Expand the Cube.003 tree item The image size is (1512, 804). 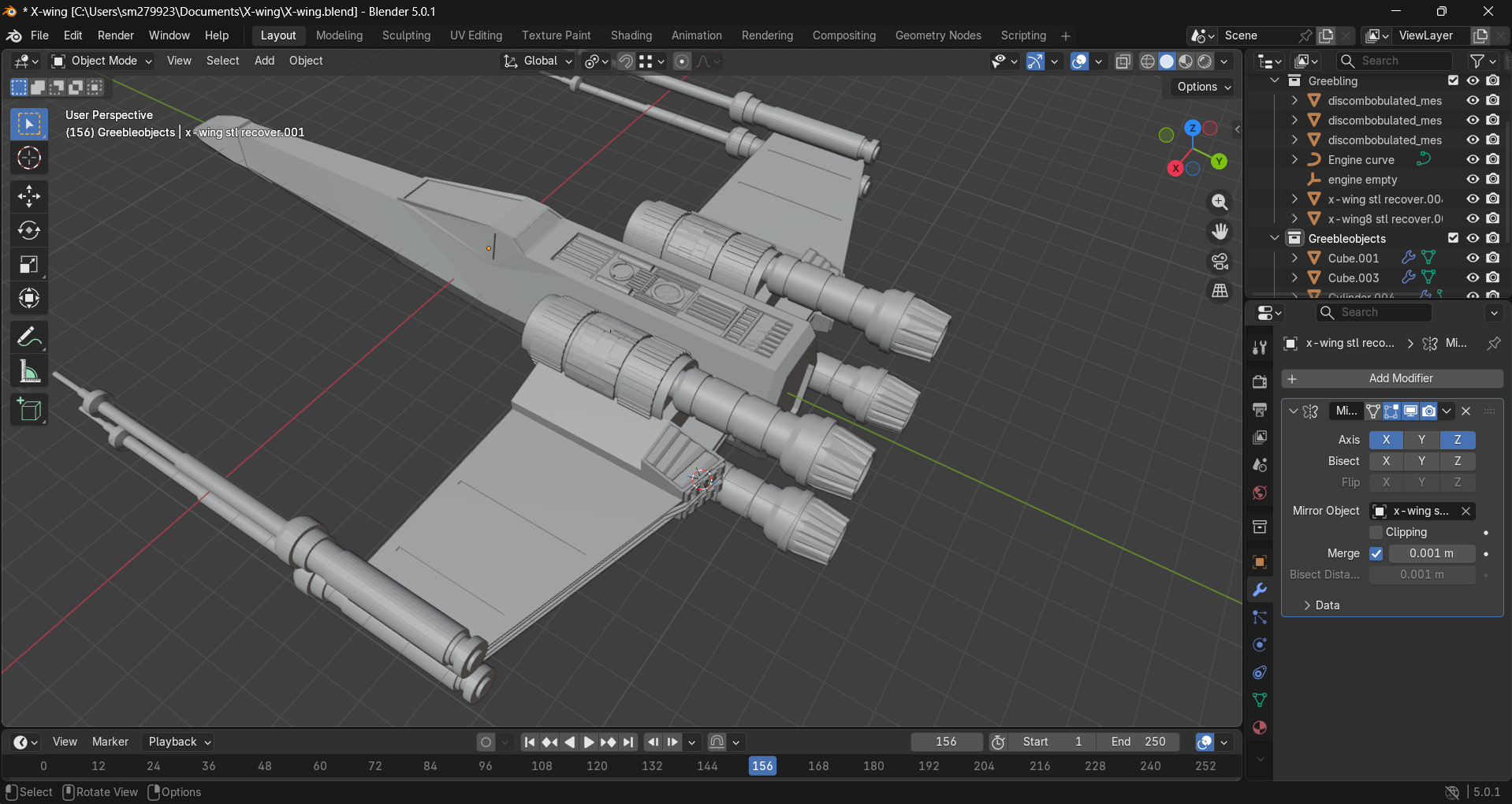tap(1294, 277)
